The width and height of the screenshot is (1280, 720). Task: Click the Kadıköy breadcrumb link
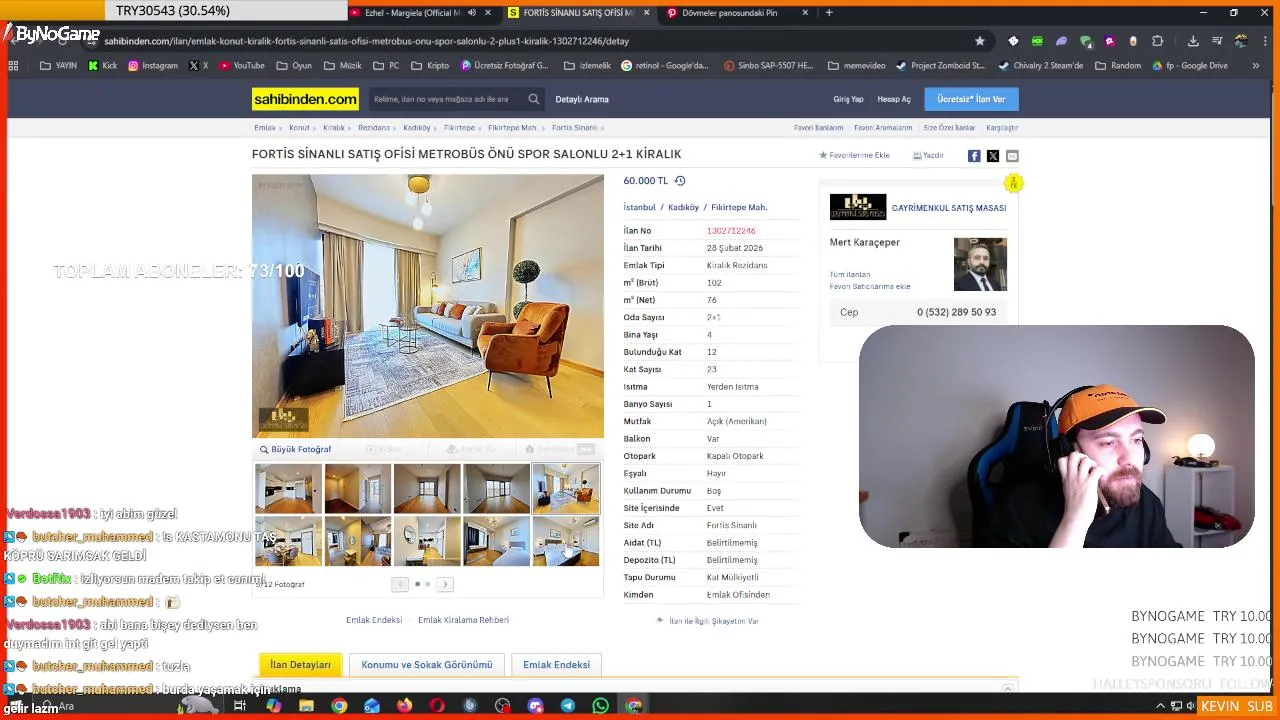pos(416,128)
